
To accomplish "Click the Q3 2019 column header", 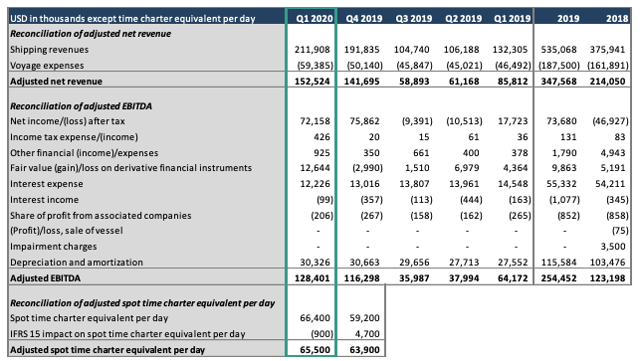I will [414, 18].
